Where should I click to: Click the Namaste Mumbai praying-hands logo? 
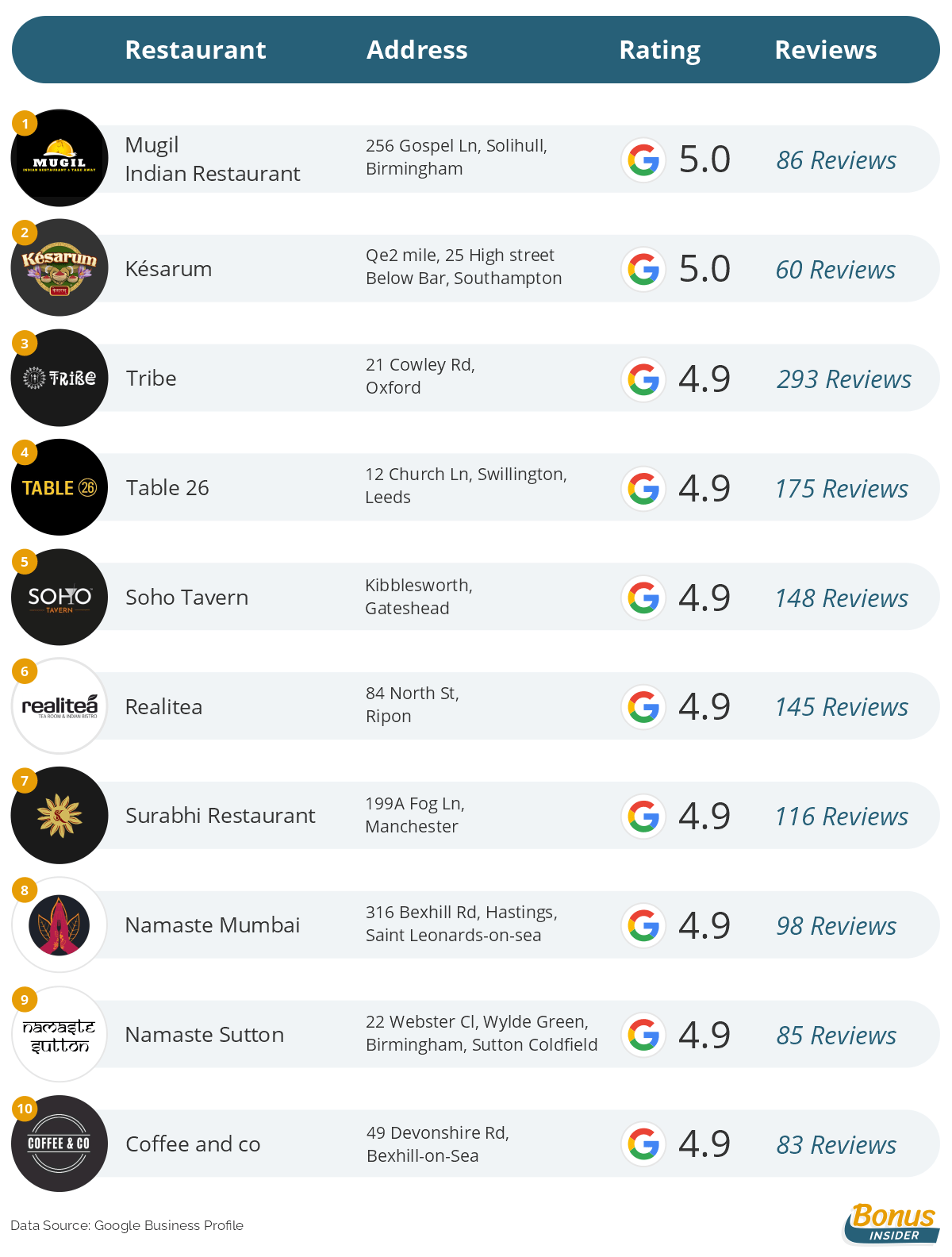point(59,924)
